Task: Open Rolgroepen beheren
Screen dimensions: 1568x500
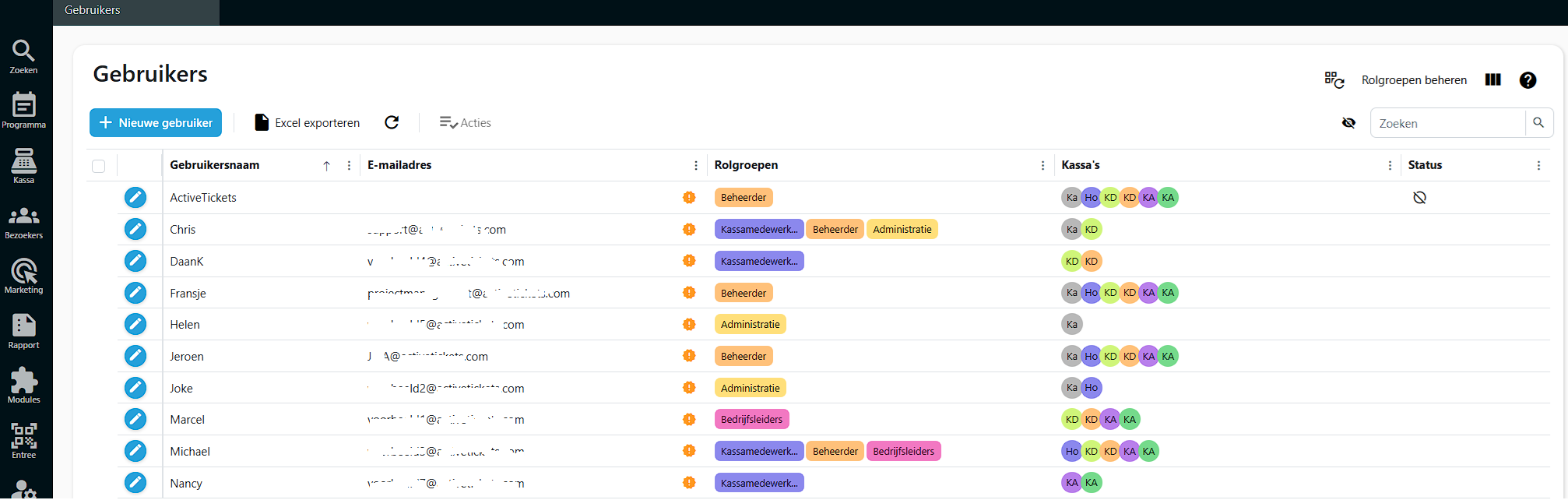Action: 1414,80
